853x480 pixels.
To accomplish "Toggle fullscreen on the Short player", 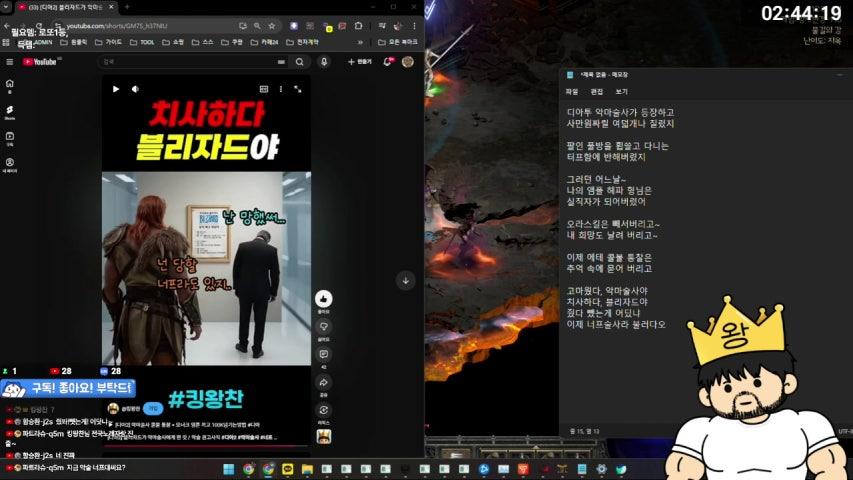I will point(297,89).
